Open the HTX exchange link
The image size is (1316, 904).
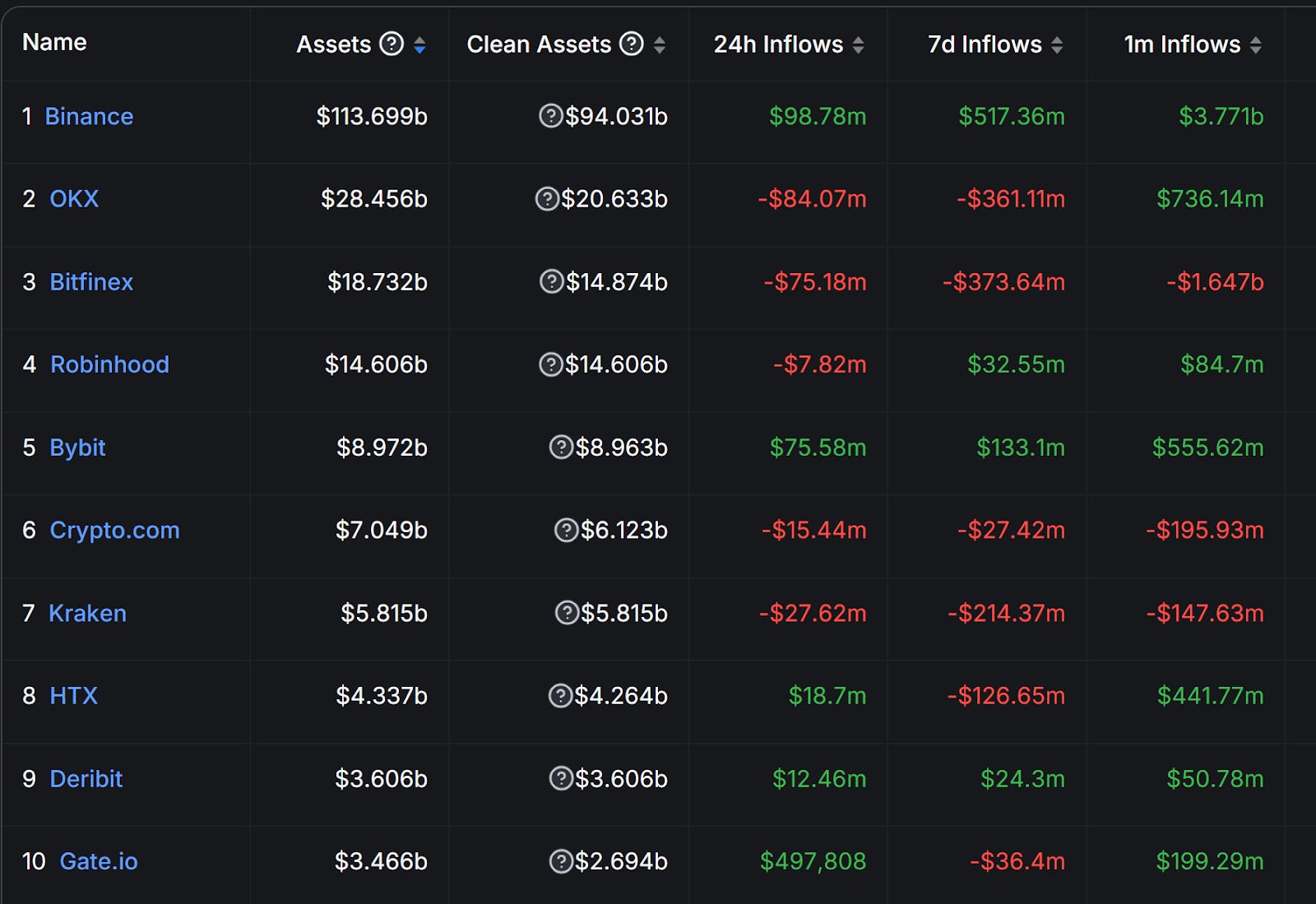pos(74,695)
